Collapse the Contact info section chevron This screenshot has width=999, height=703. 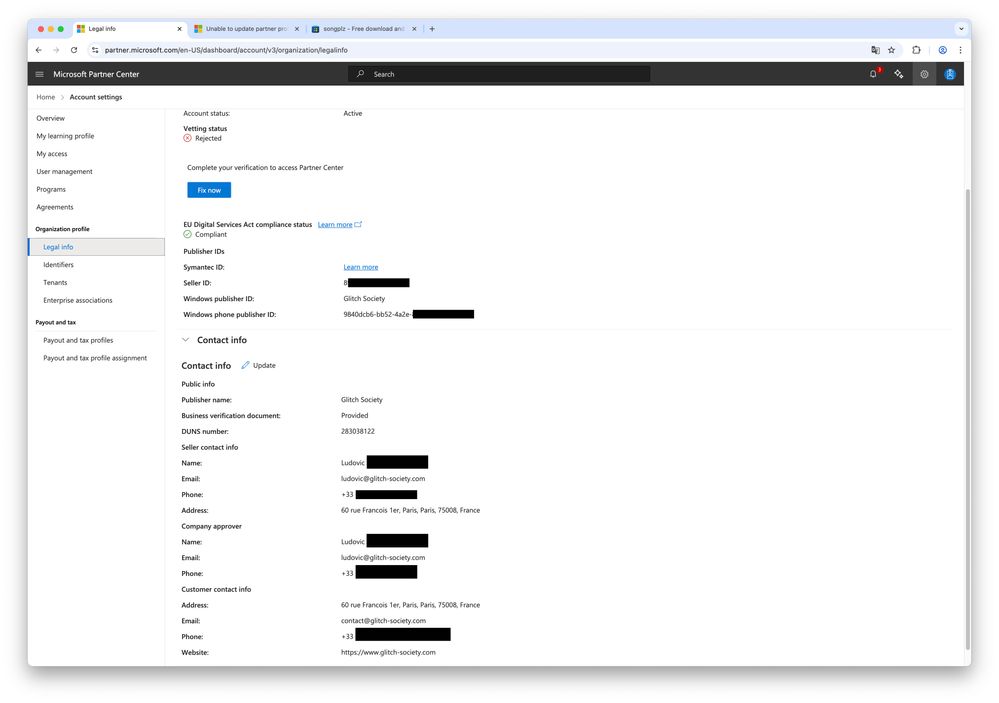pos(185,340)
